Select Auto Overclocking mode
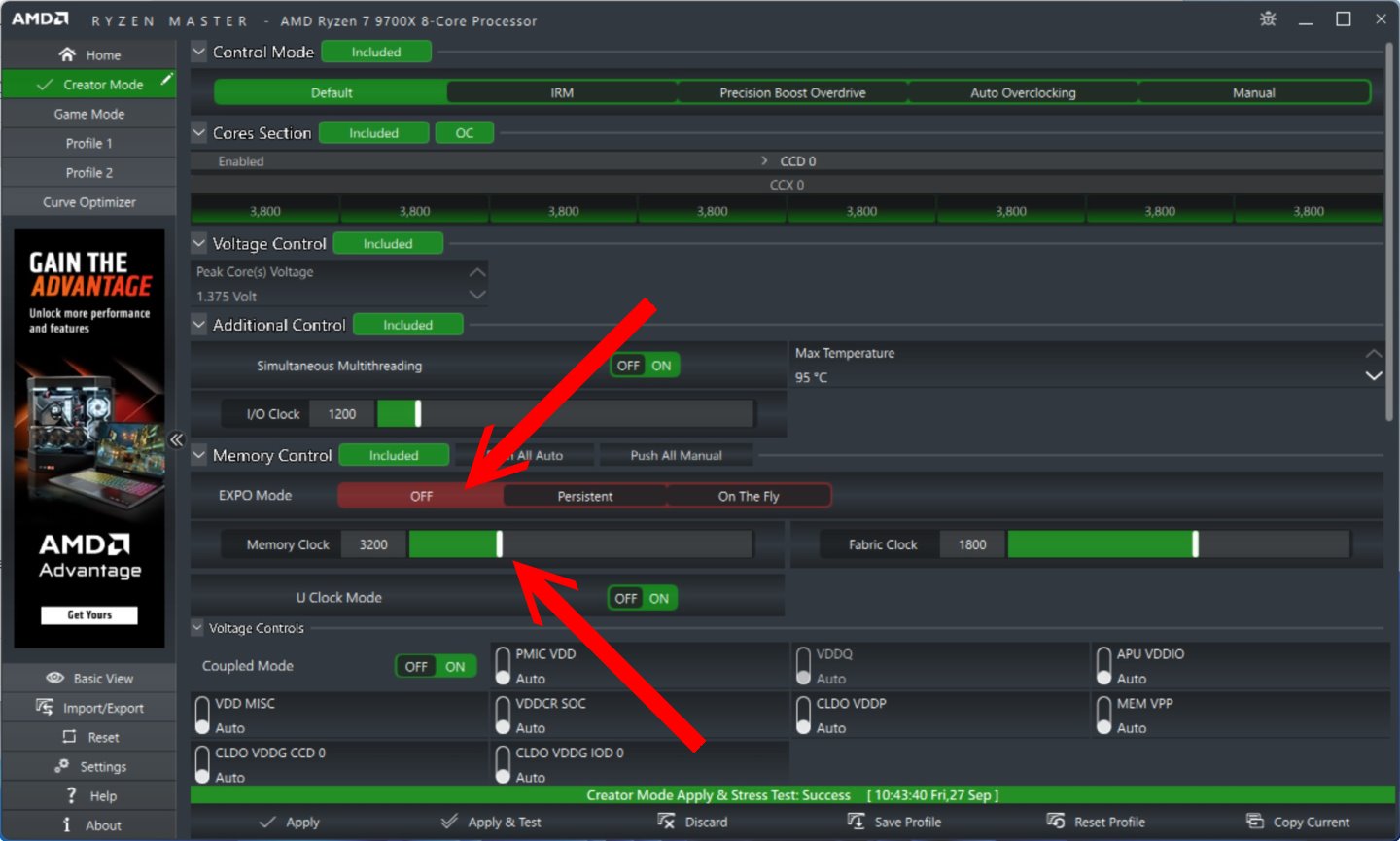Screen dimensions: 1400x841 click(1023, 92)
